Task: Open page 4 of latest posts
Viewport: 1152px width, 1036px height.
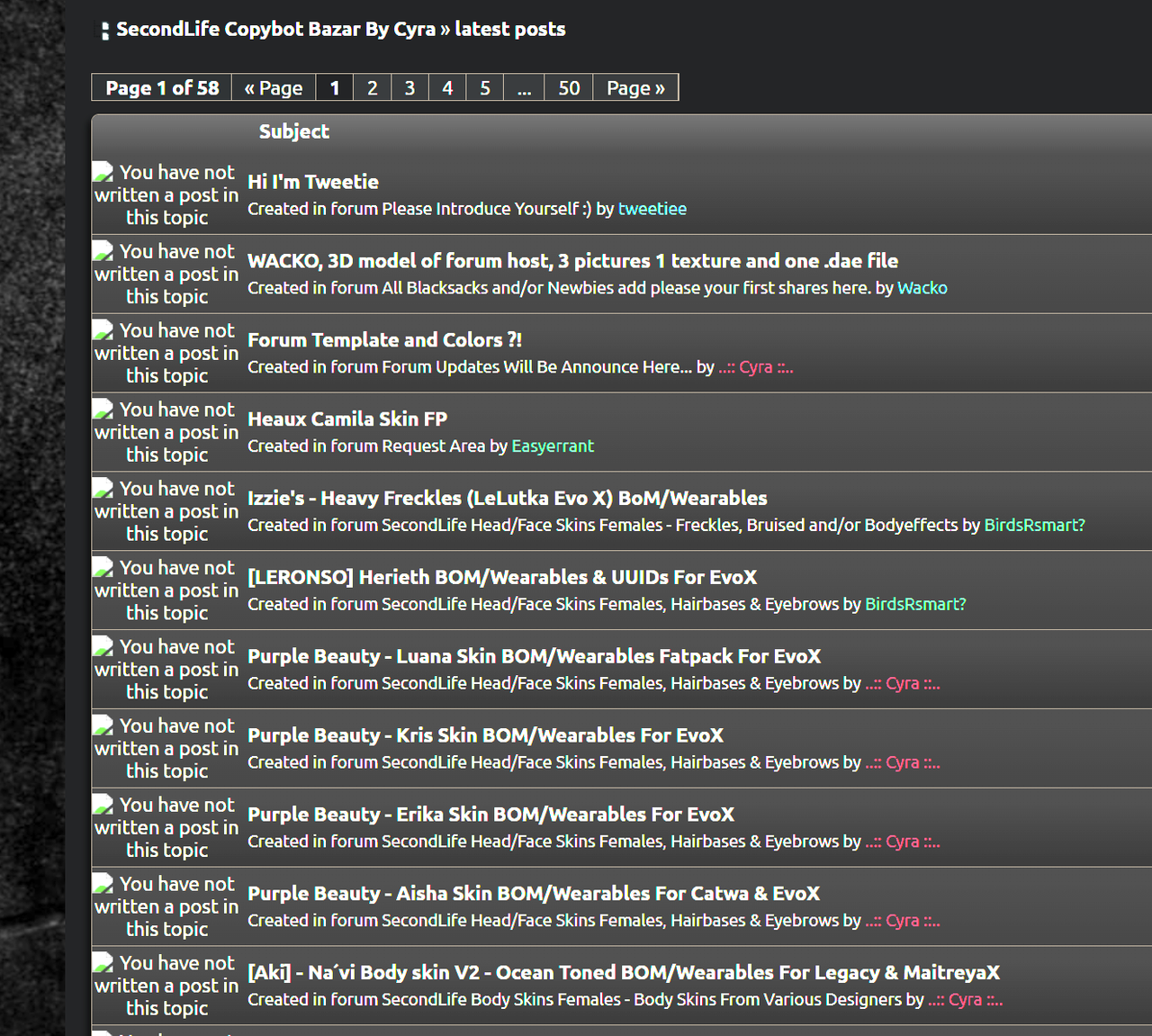Action: pyautogui.click(x=447, y=87)
